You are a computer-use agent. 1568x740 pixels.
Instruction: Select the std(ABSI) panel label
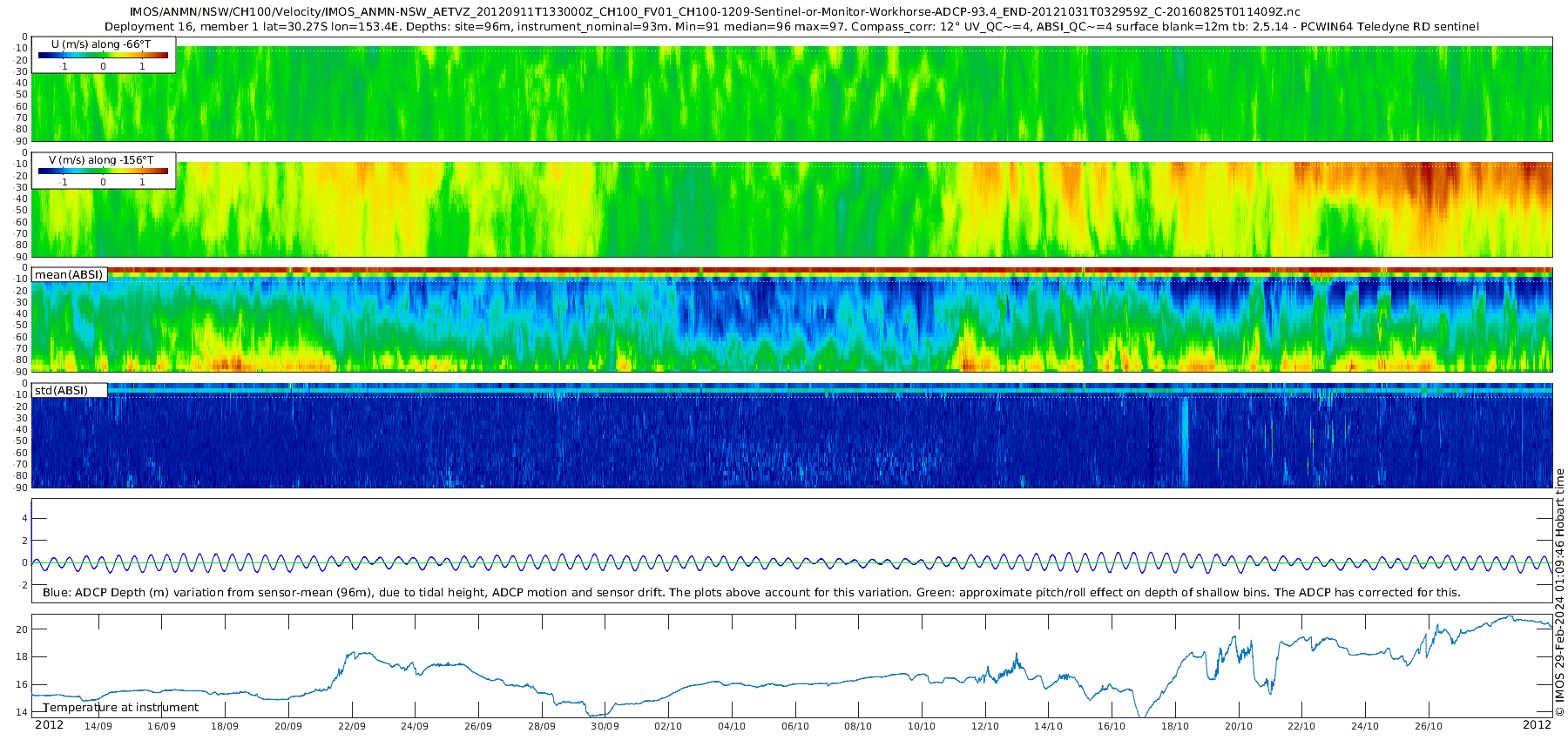click(69, 390)
